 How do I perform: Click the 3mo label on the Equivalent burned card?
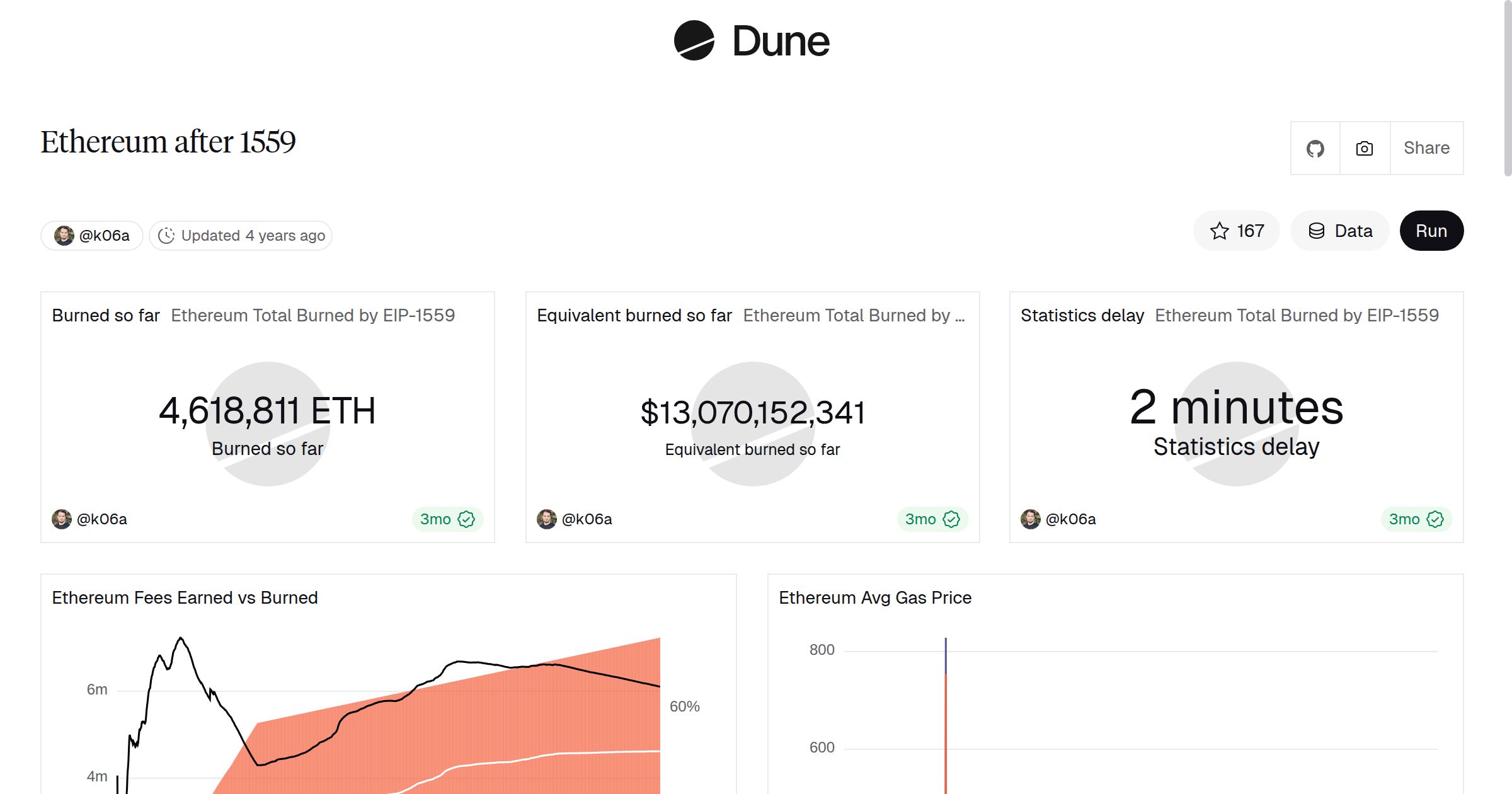coord(920,519)
